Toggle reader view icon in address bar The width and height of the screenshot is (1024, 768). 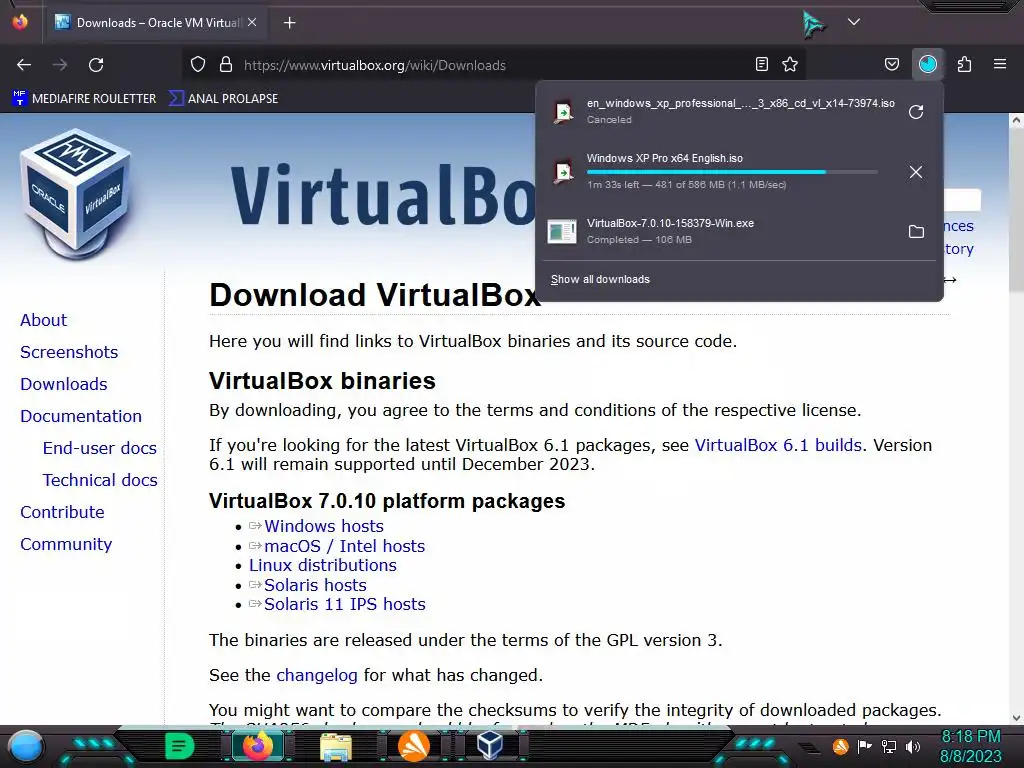point(761,64)
